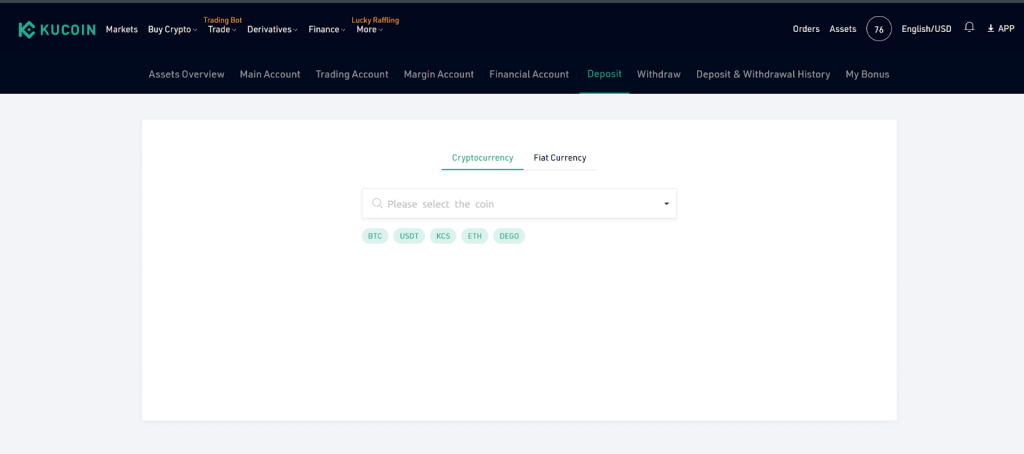This screenshot has width=1024, height=454.
Task: Open Main Account tab
Action: (x=270, y=74)
